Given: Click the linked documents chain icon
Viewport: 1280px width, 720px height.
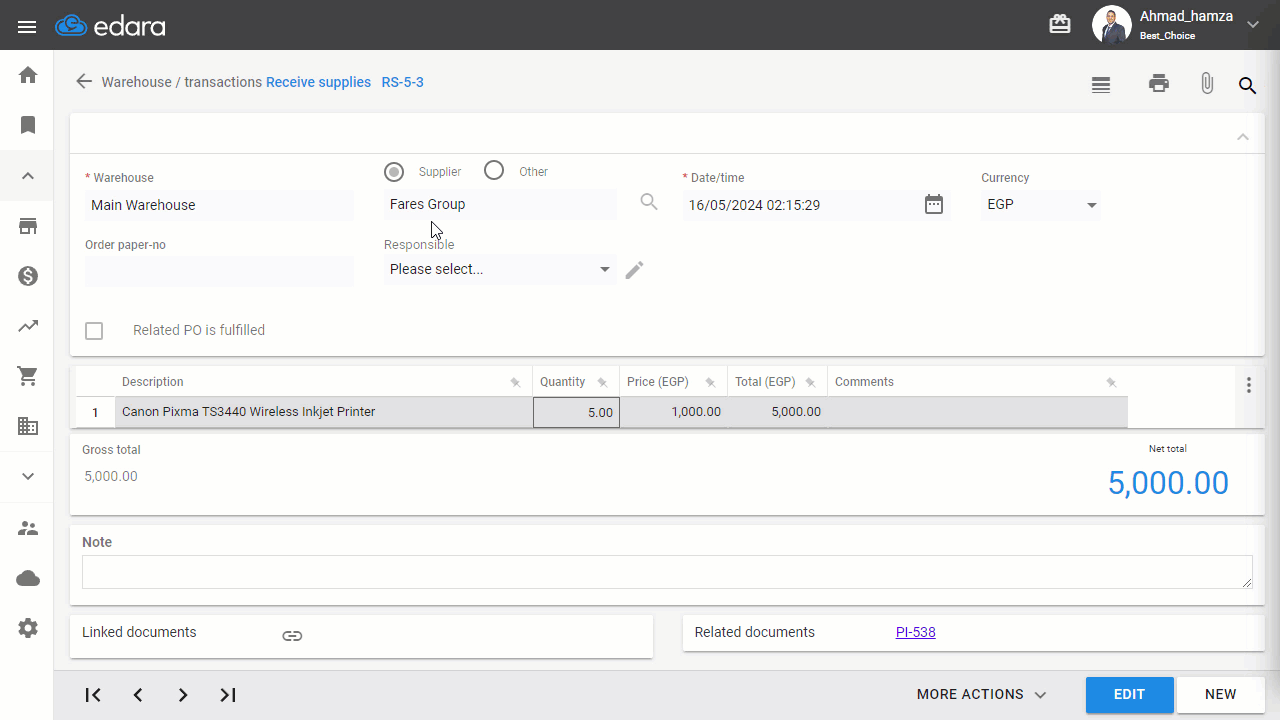Looking at the screenshot, I should [292, 635].
